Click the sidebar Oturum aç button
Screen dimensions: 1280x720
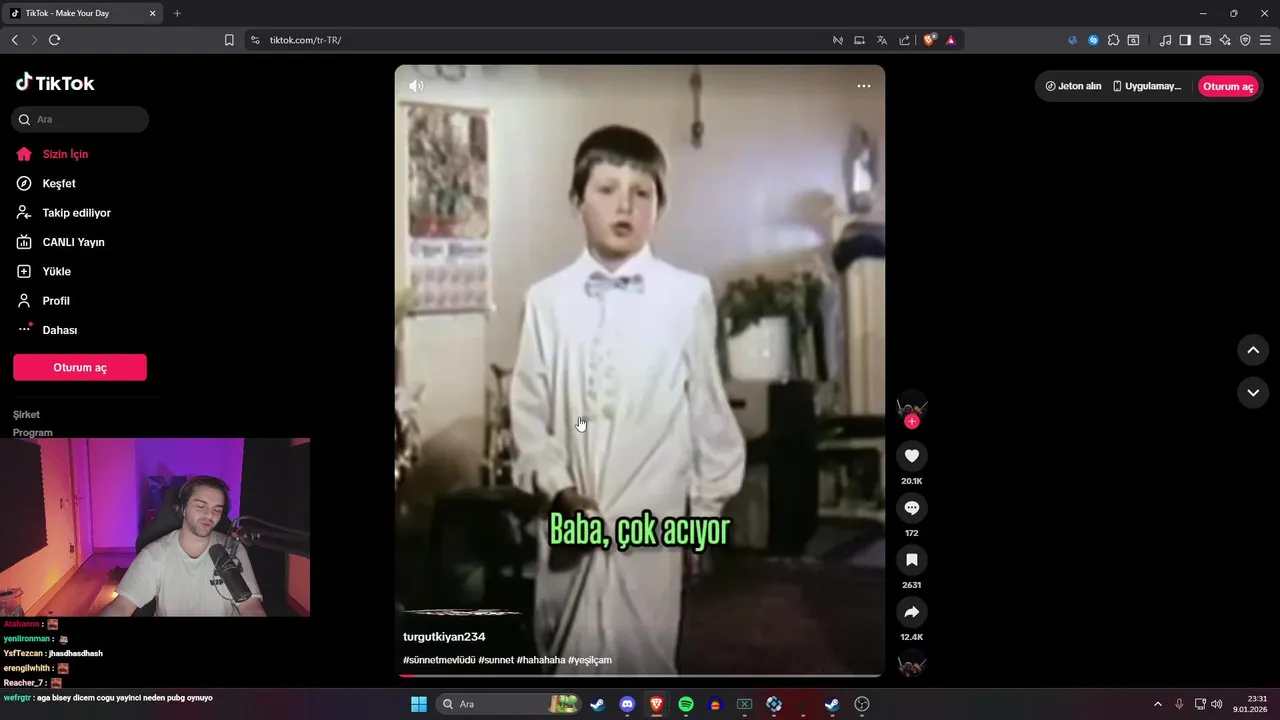[x=80, y=367]
